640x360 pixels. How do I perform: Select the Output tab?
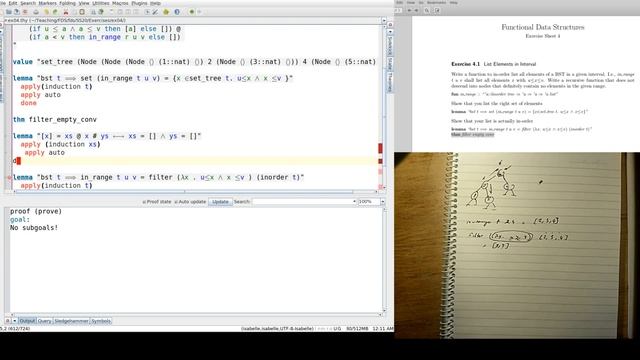point(27,321)
